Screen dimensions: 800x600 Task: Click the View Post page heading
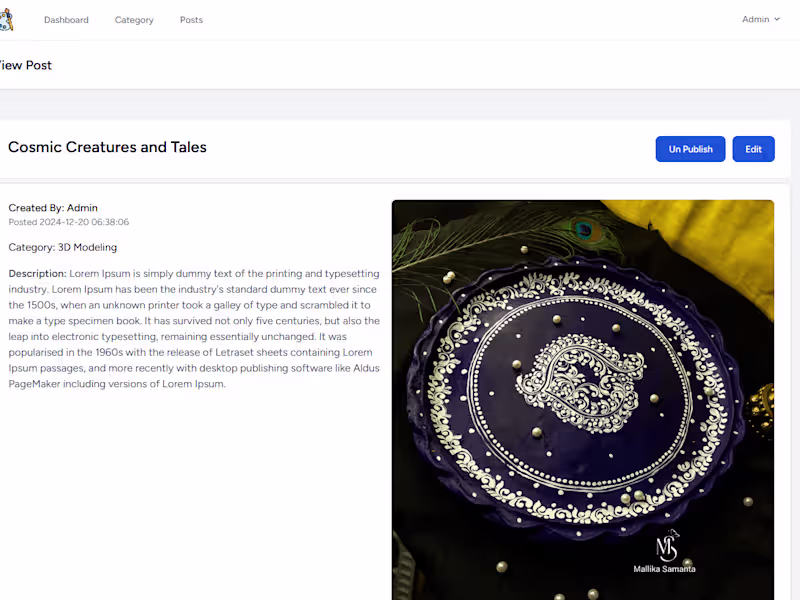click(26, 64)
